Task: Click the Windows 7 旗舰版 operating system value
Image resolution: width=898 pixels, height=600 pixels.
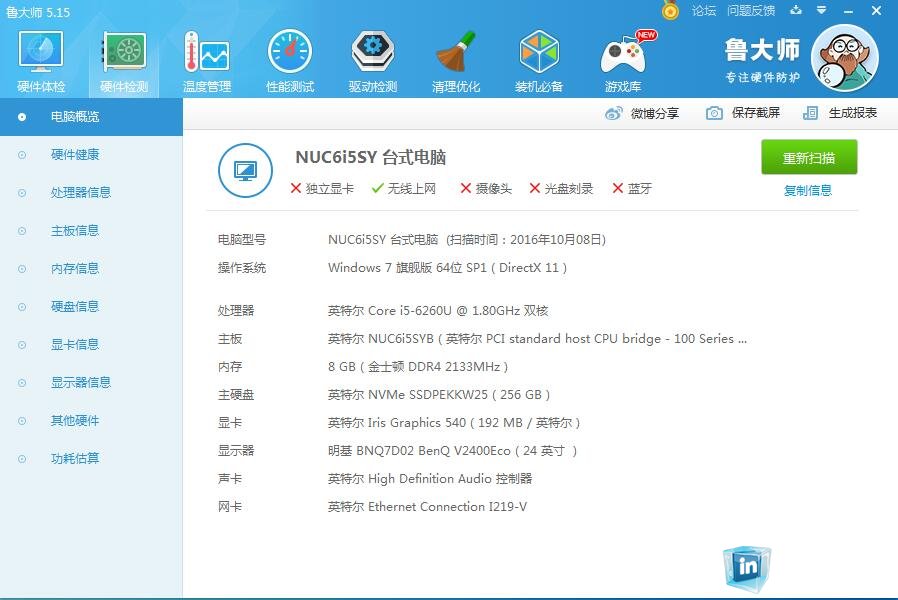Action: [447, 268]
